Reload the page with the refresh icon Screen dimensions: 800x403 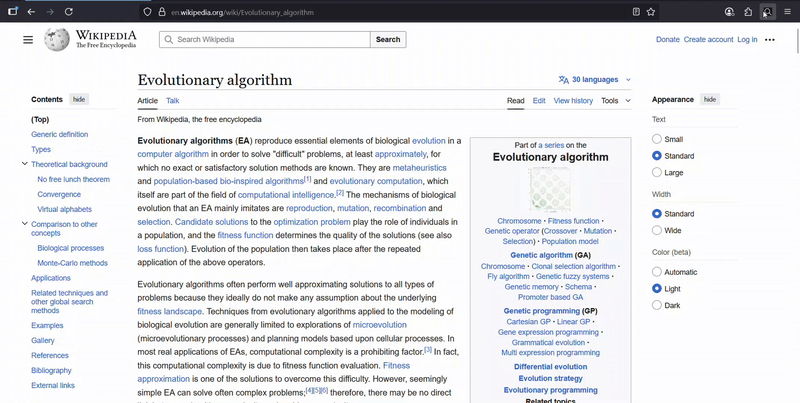[x=68, y=12]
